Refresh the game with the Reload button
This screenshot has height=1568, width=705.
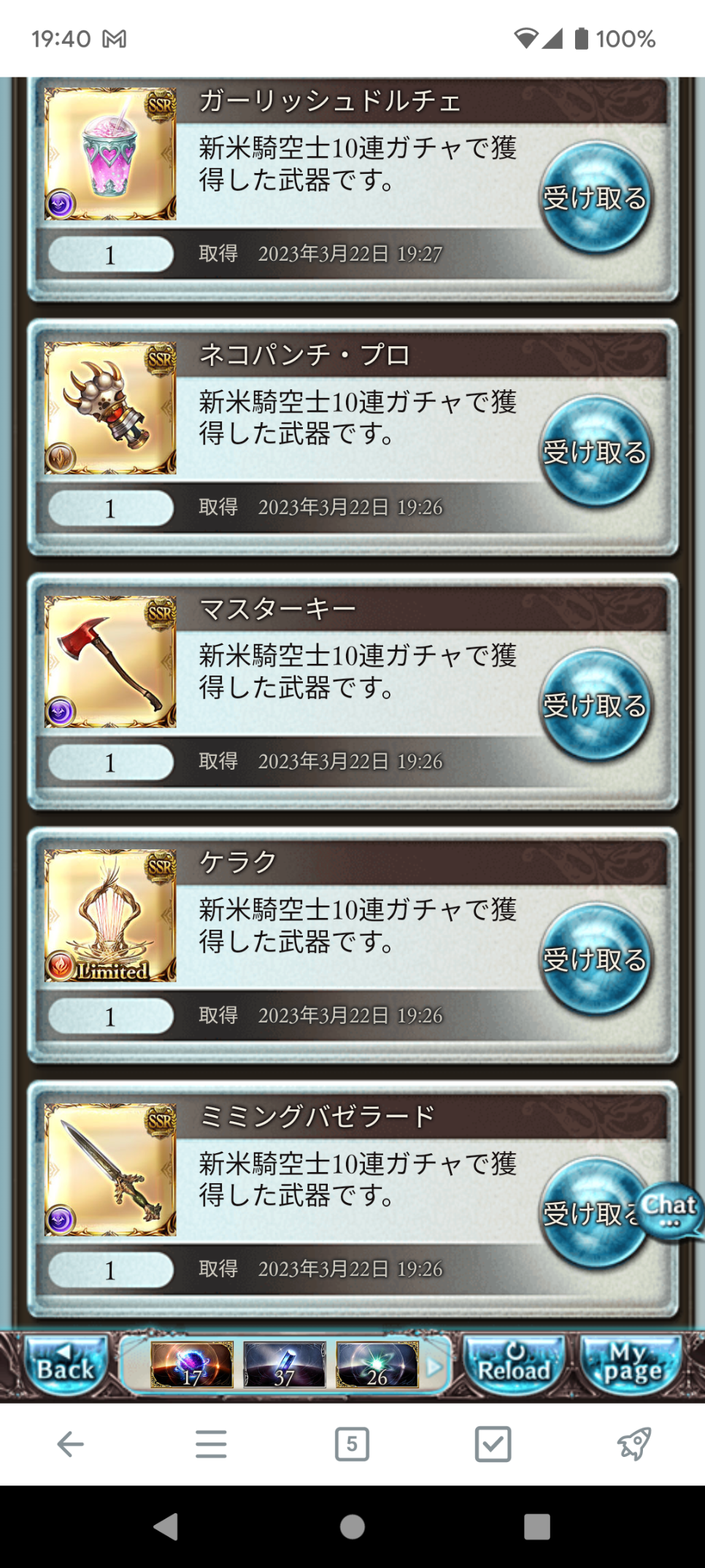click(515, 1364)
